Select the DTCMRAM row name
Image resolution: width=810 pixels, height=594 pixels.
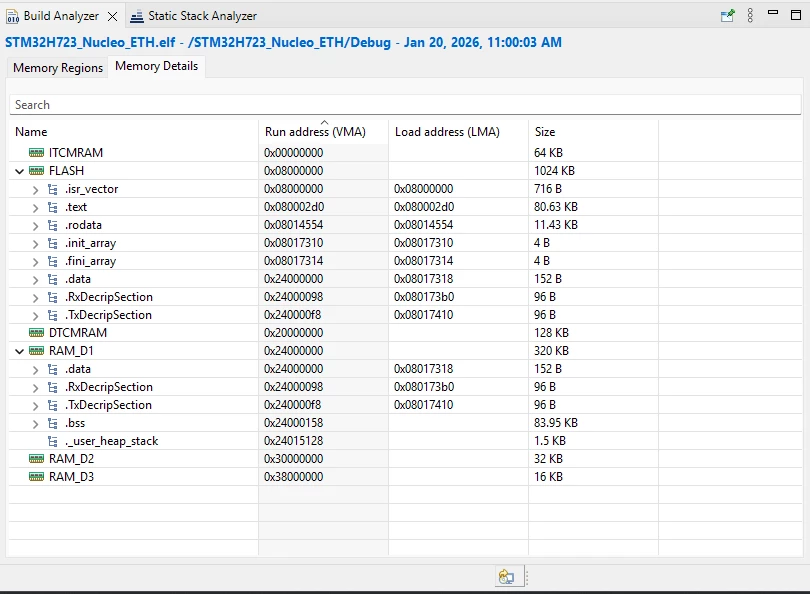pyautogui.click(x=78, y=333)
